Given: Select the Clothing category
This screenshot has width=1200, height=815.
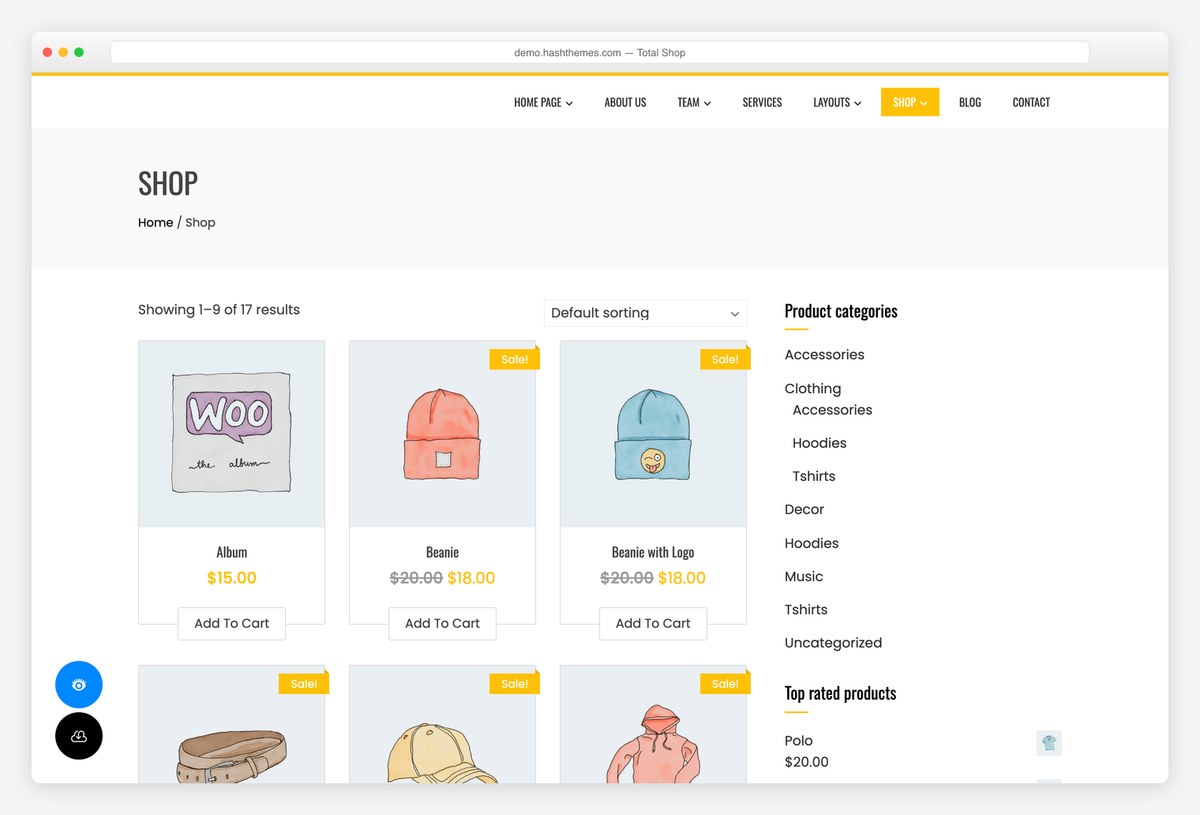Looking at the screenshot, I should coord(813,388).
